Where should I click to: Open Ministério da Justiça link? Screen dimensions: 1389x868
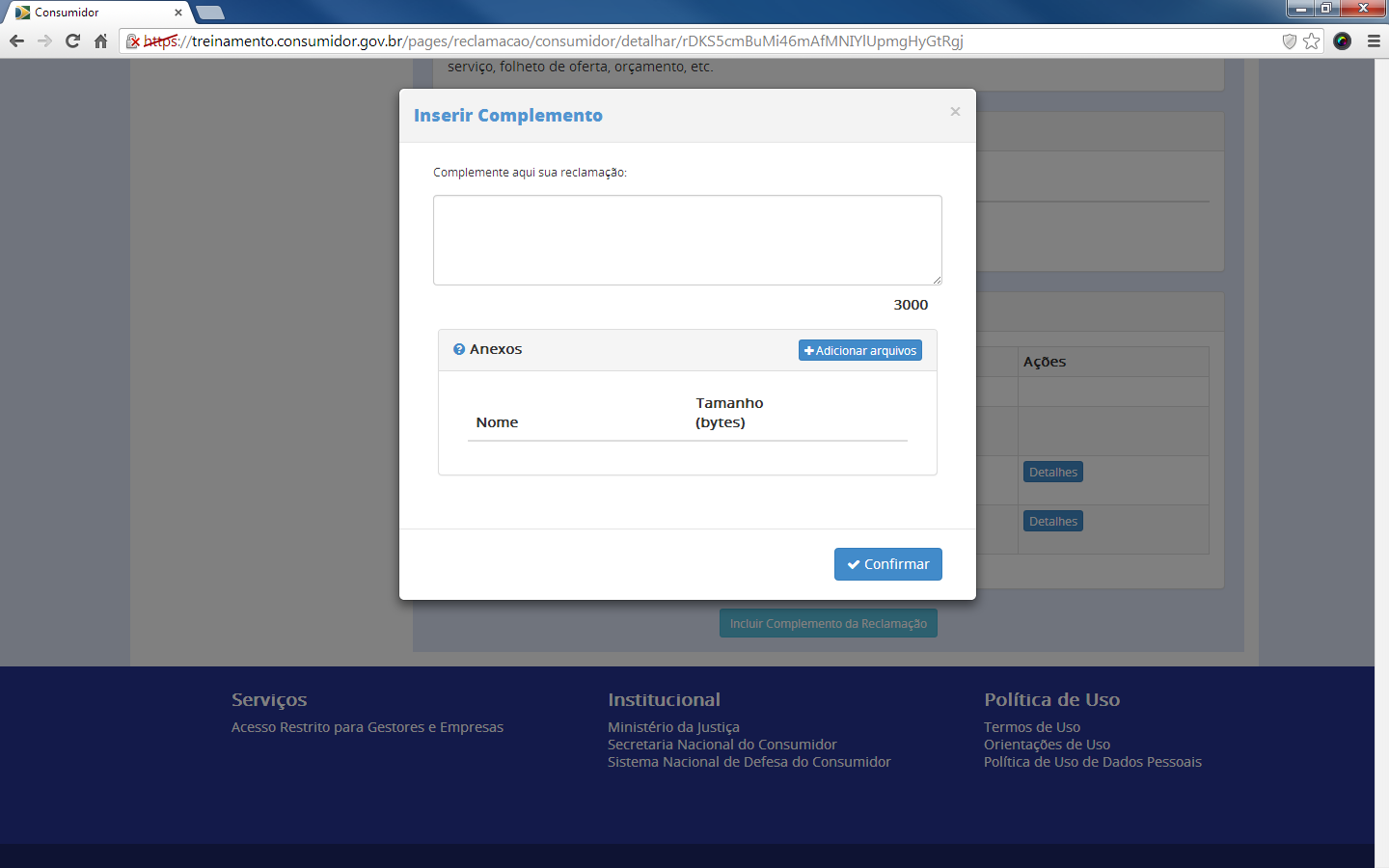pyautogui.click(x=673, y=727)
